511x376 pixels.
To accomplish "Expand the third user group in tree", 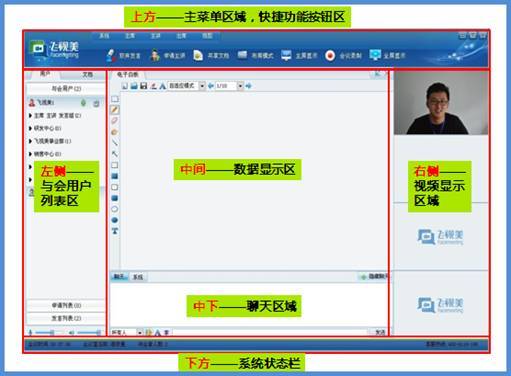I will point(30,141).
